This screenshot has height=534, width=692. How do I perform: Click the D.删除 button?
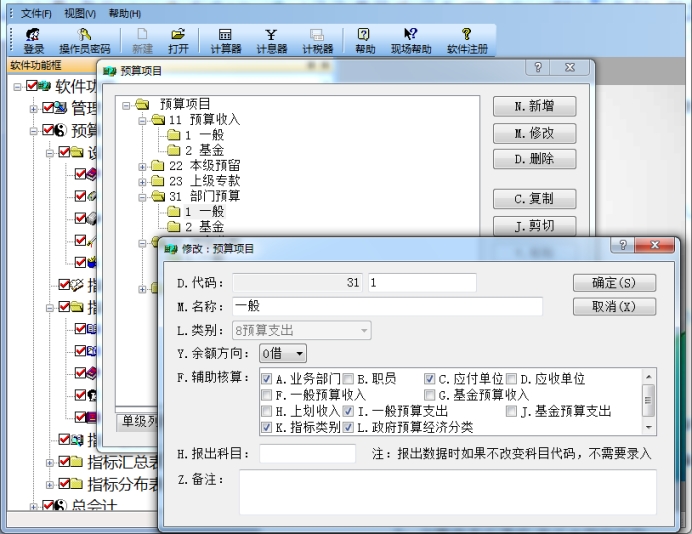[x=534, y=159]
